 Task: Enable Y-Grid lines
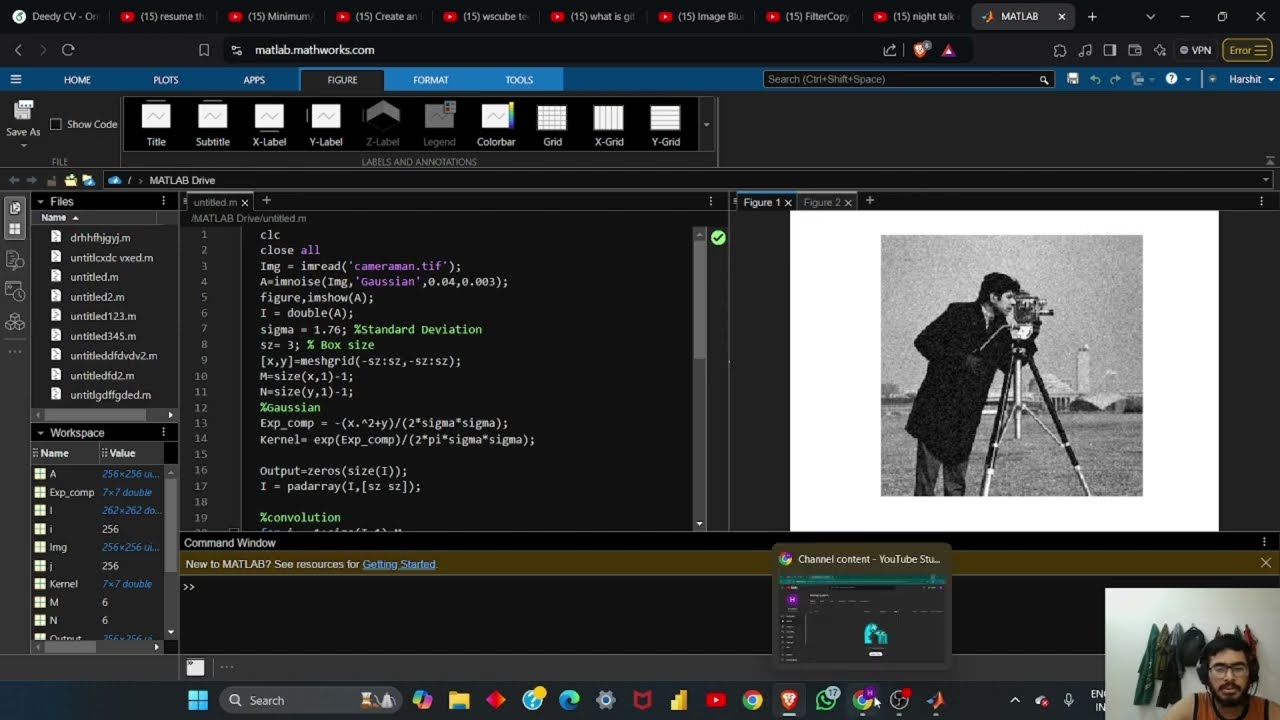click(x=665, y=125)
